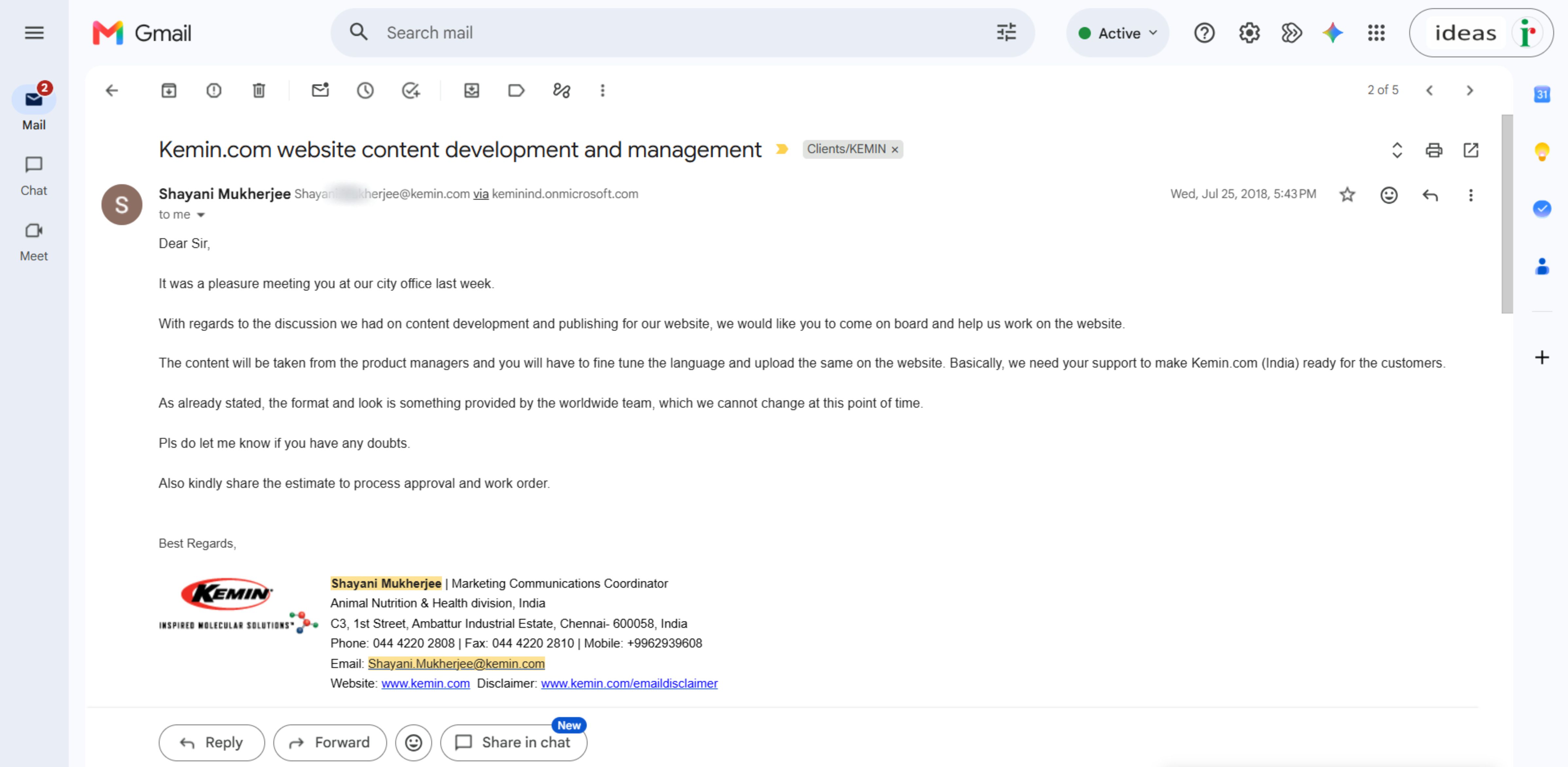Click sender avatar S
This screenshot has width=1568, height=767.
(122, 205)
